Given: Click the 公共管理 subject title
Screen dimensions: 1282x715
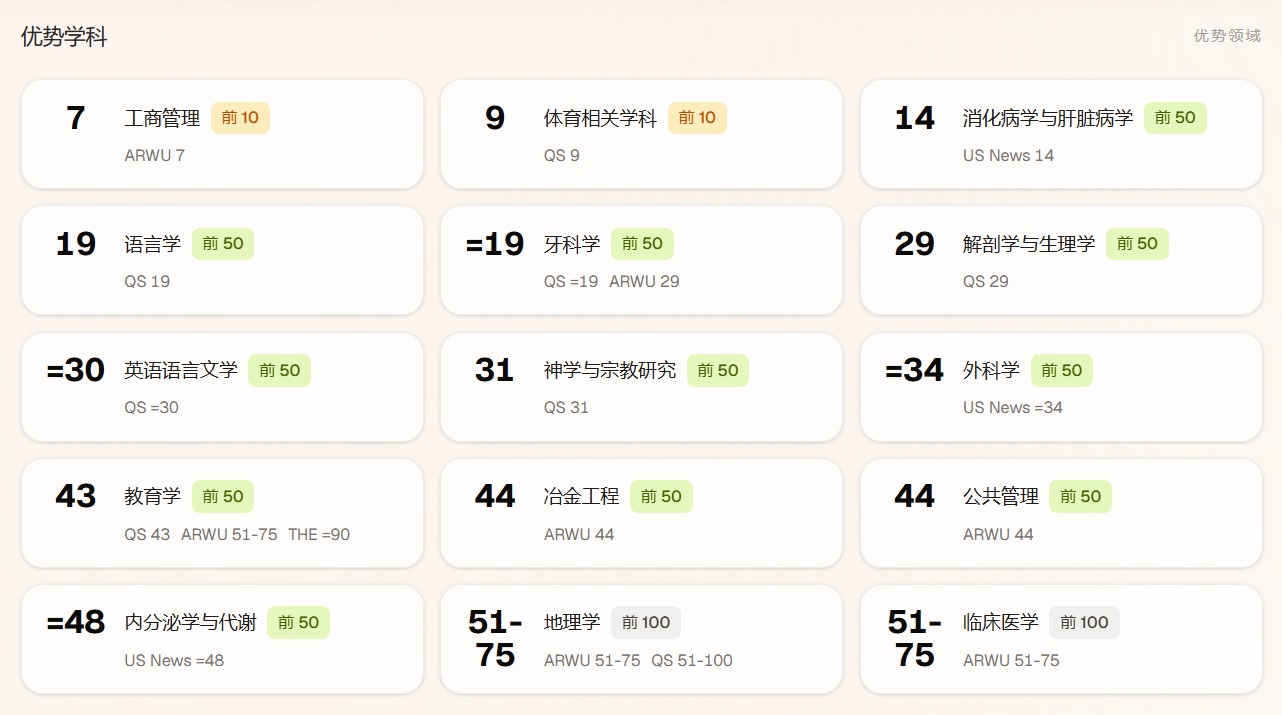Looking at the screenshot, I should point(1001,496).
